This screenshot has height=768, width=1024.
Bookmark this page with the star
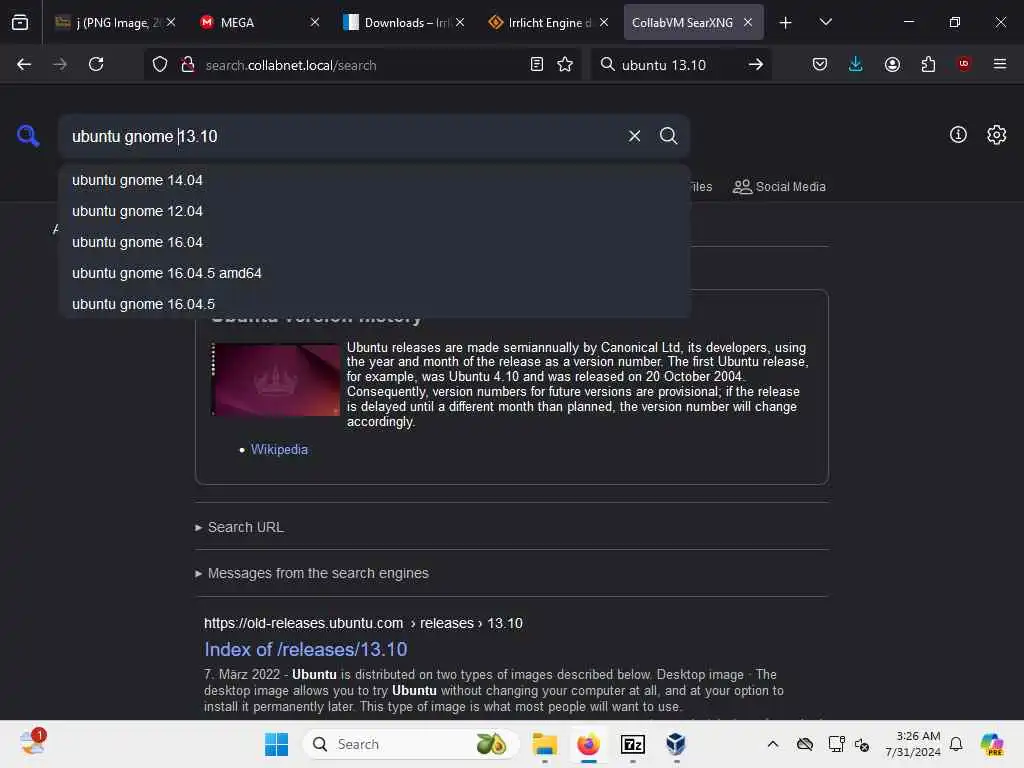coord(565,64)
